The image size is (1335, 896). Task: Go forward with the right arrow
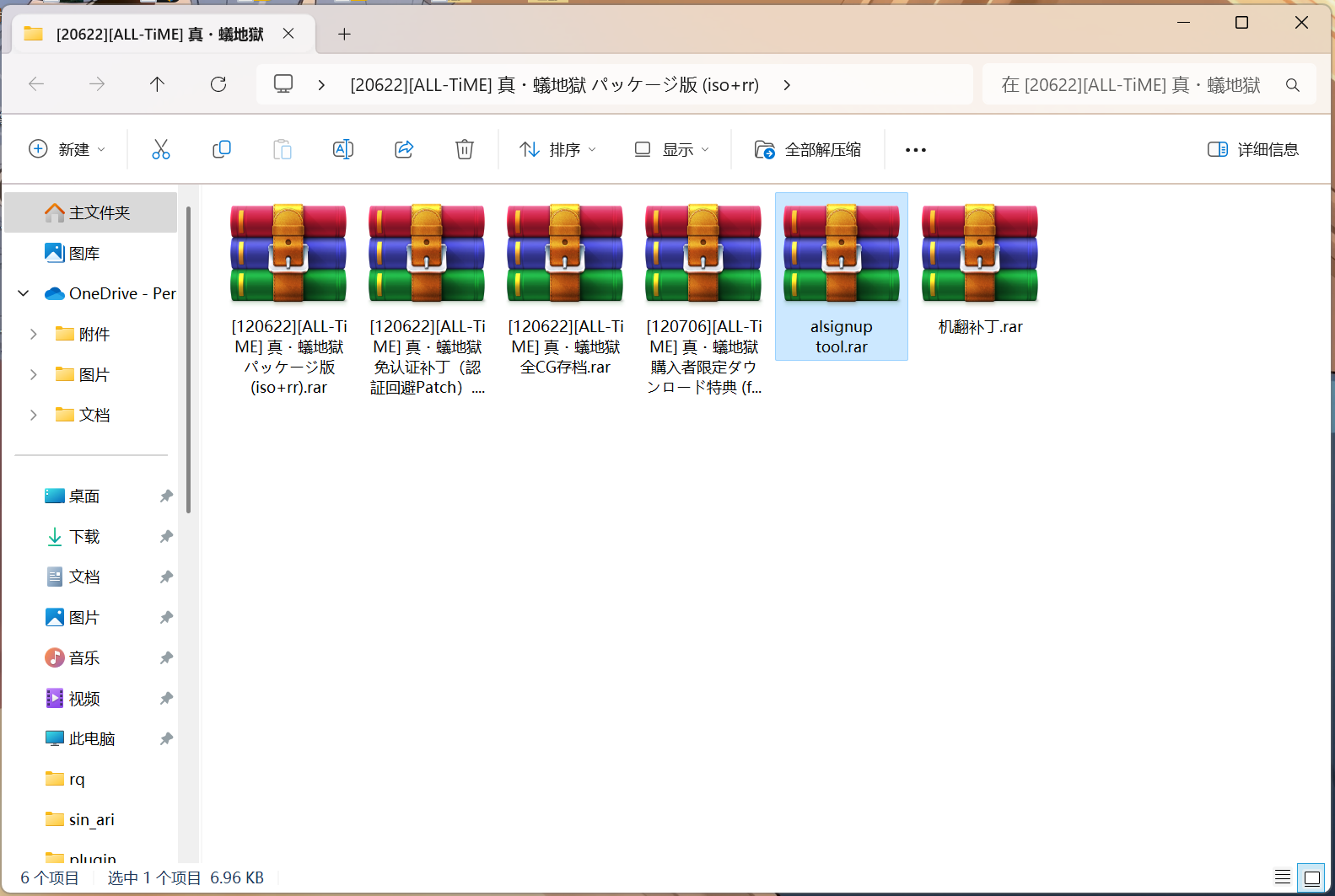tap(97, 84)
